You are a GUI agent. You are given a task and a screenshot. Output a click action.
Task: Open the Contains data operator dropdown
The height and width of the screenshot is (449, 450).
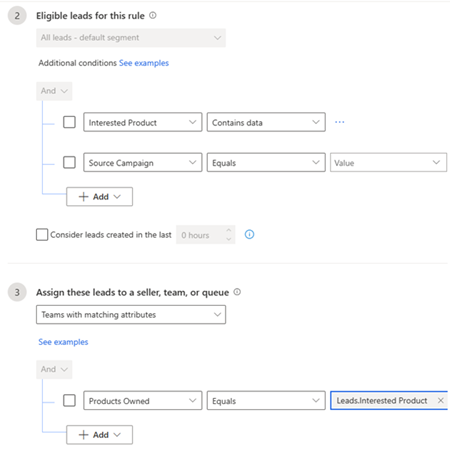[x=266, y=122]
